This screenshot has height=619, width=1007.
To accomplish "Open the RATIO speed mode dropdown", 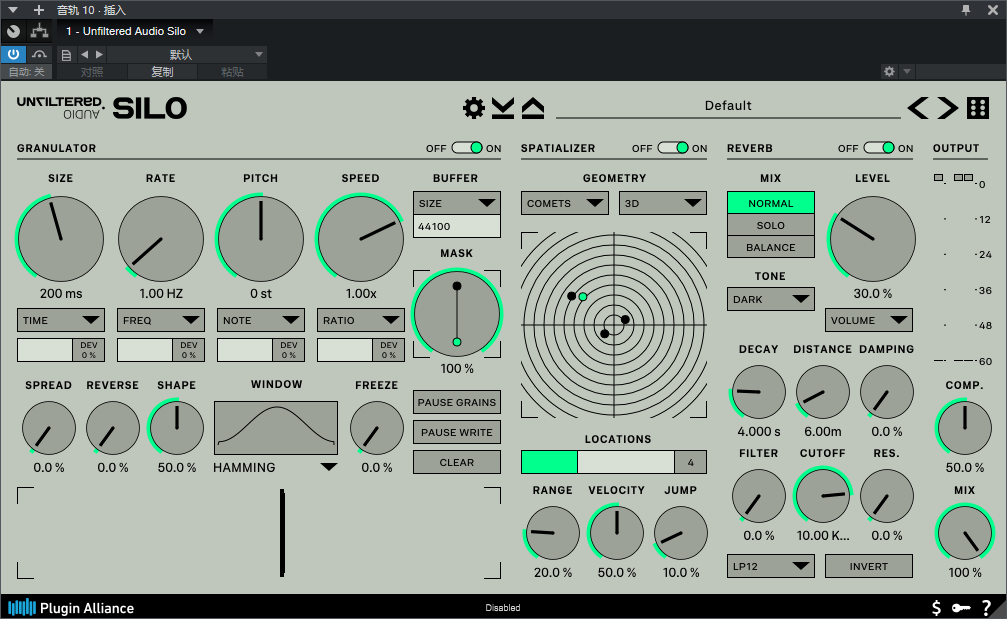I will [x=361, y=320].
